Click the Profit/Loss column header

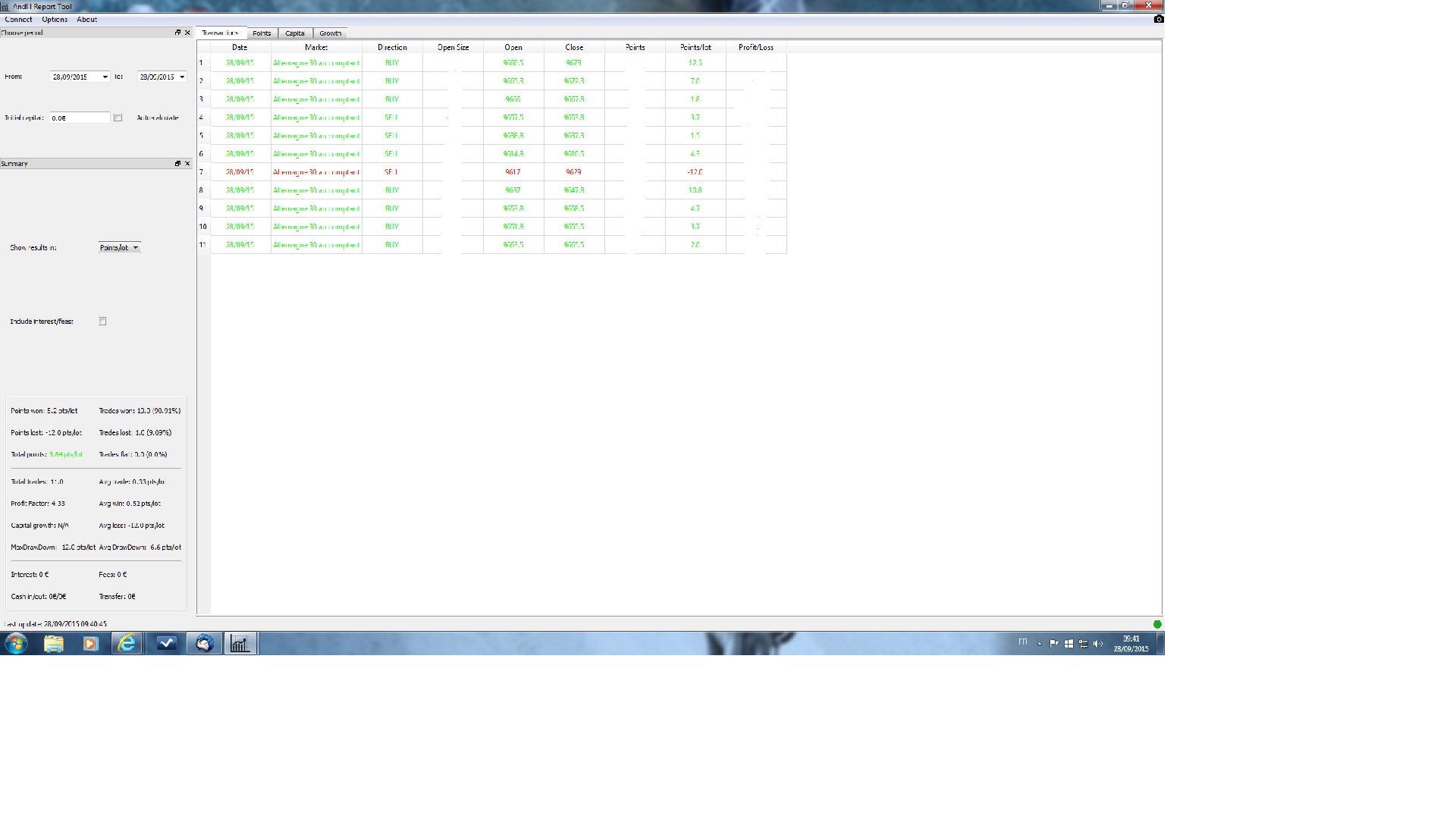pos(756,47)
